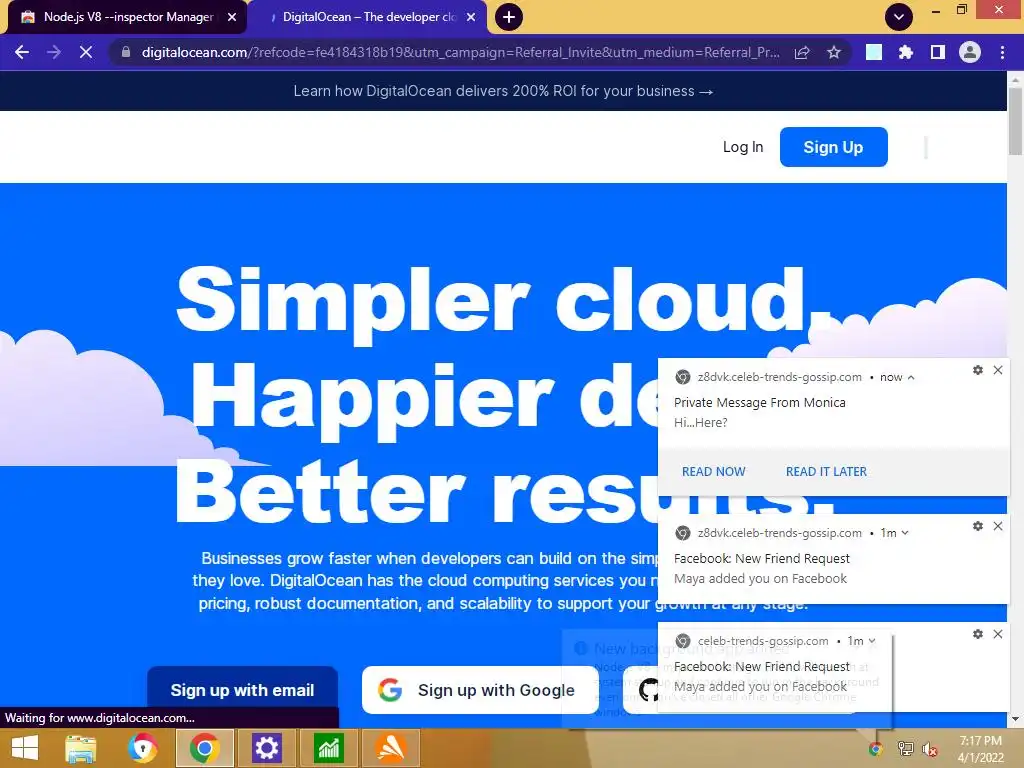The height and width of the screenshot is (768, 1024).
Task: Dismiss the bottom celeb-trends-gossip.com notification
Action: pos(998,634)
